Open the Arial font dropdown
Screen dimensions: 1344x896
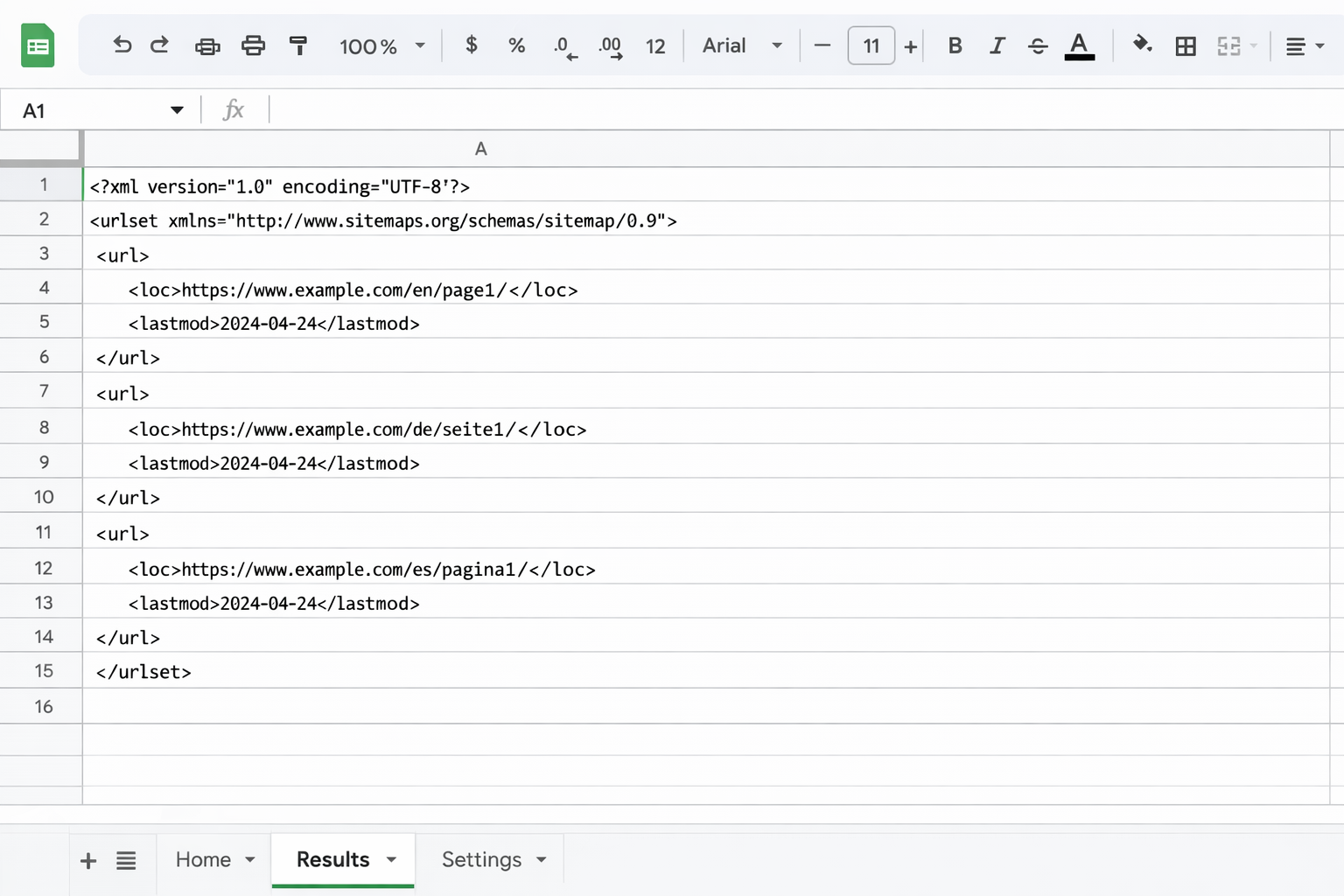pyautogui.click(x=741, y=45)
